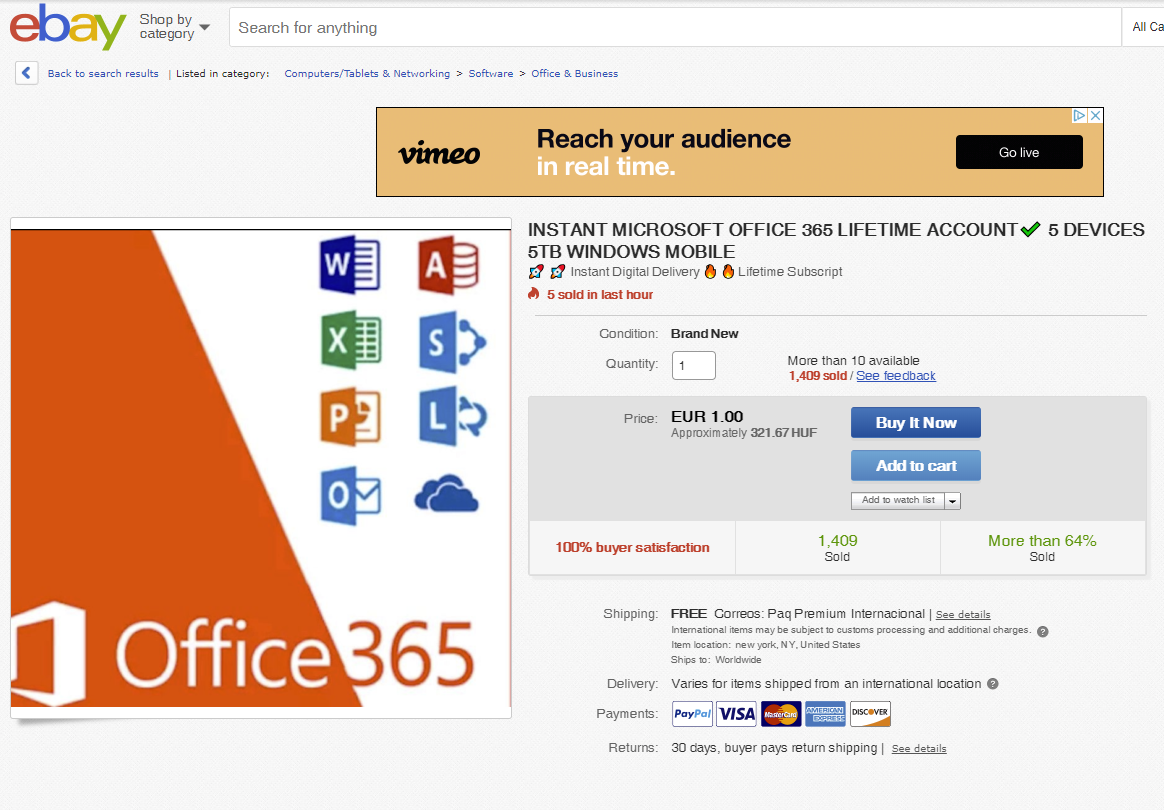
Task: Click the Add to cart button
Action: [x=915, y=466]
